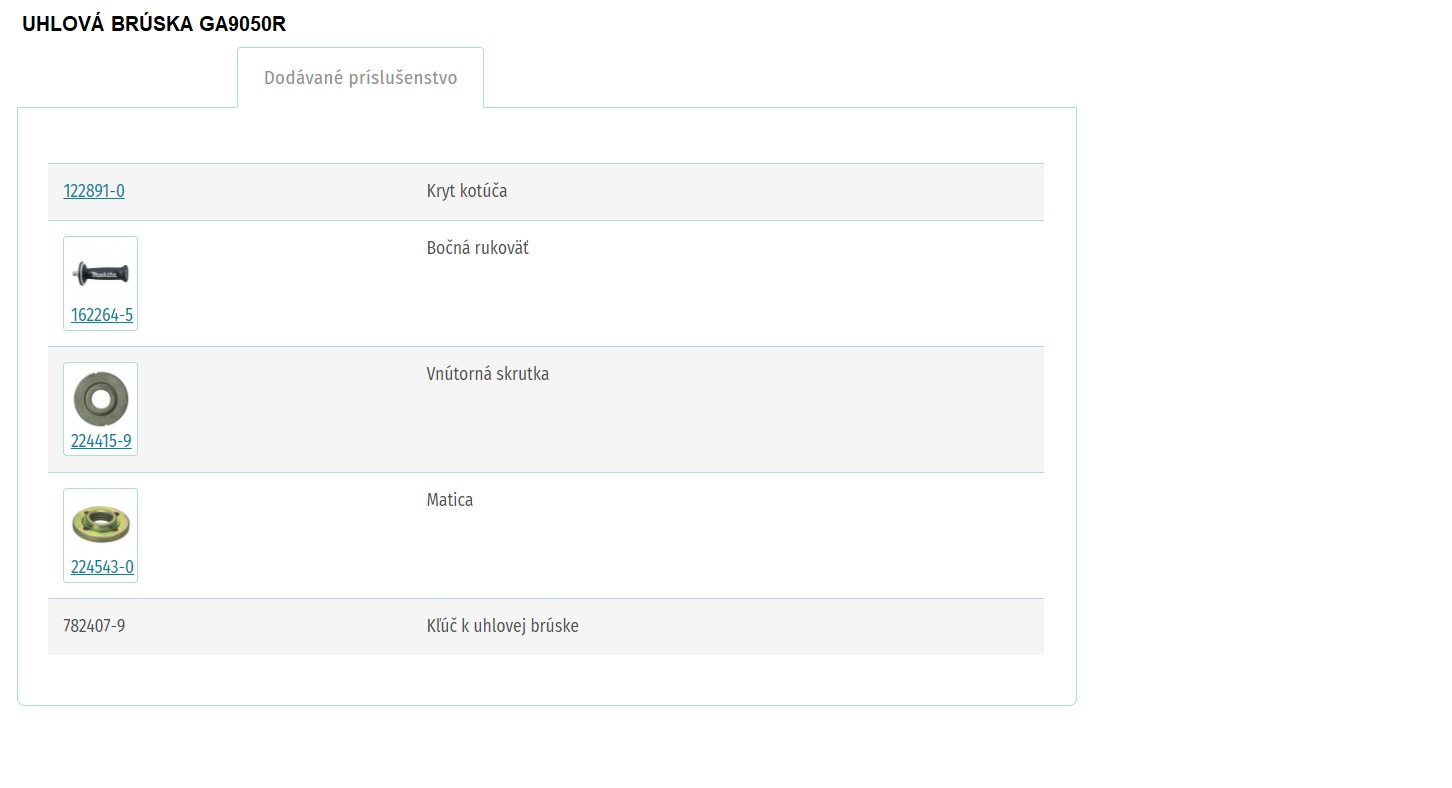Select the 782407-9 part number text
Image resolution: width=1452 pixels, height=788 pixels.
tap(94, 626)
